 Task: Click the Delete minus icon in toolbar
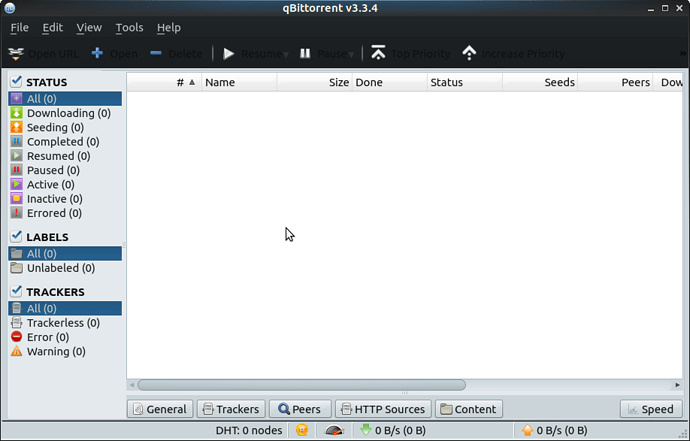156,53
